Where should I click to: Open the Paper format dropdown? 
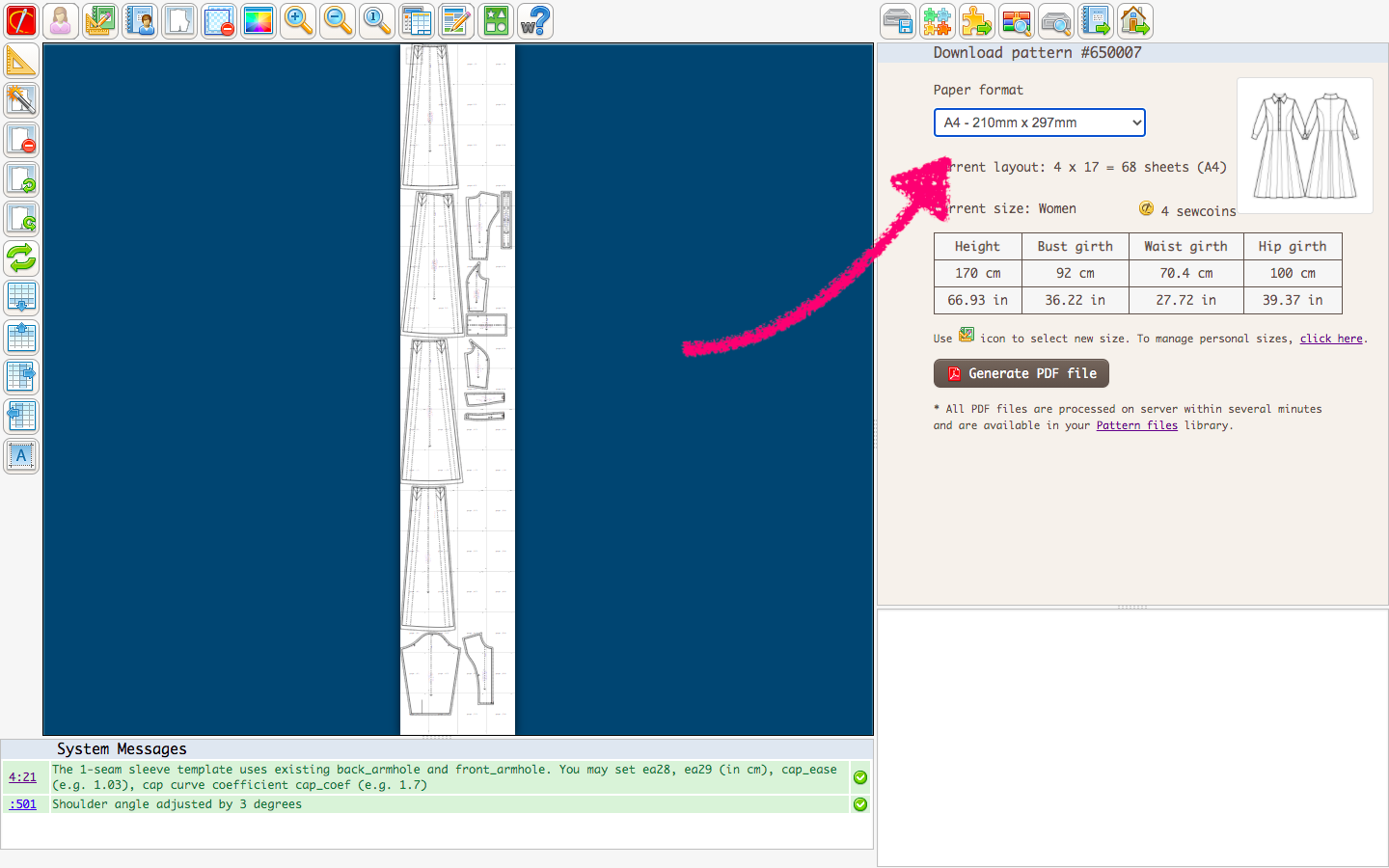(1039, 122)
